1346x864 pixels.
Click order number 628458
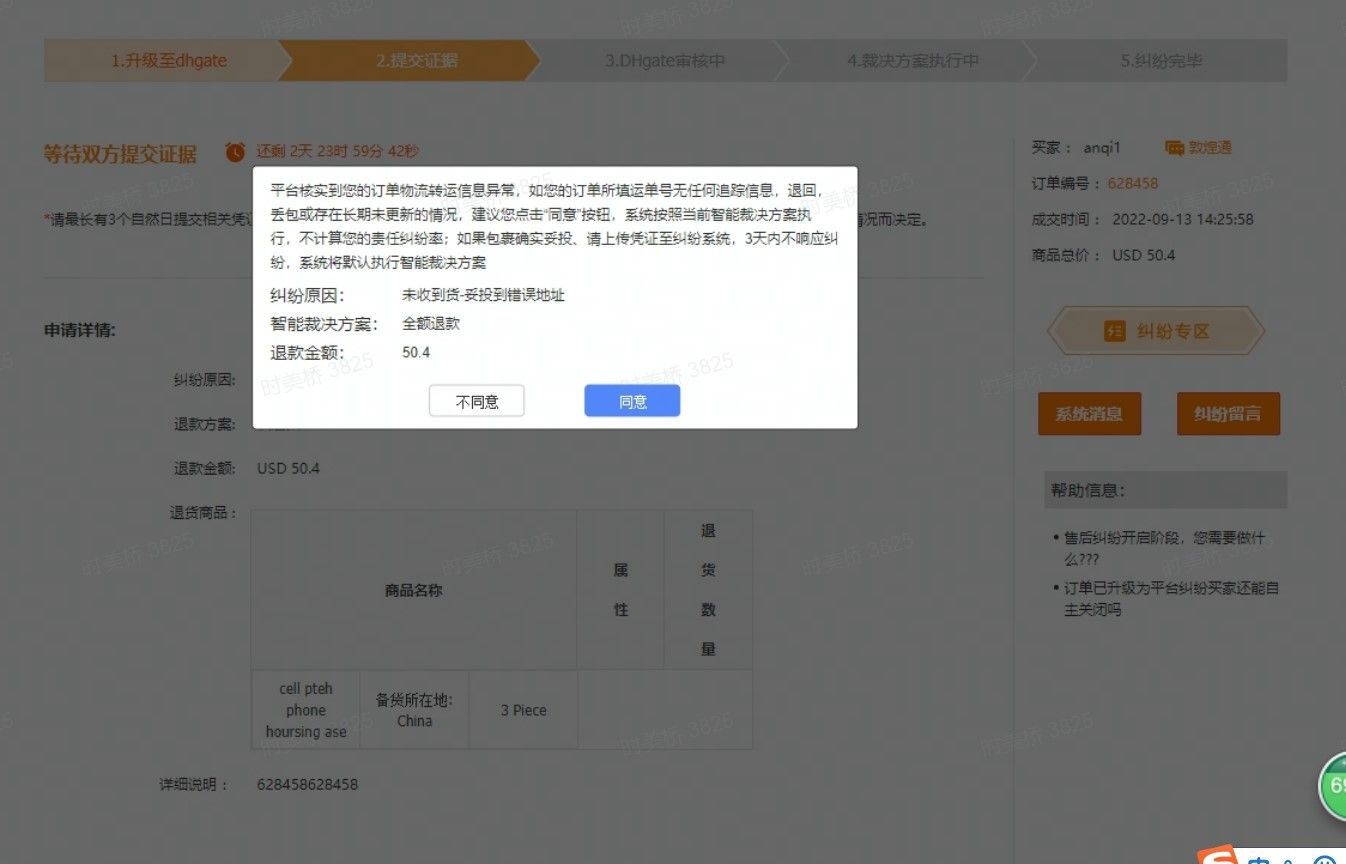tap(1132, 183)
